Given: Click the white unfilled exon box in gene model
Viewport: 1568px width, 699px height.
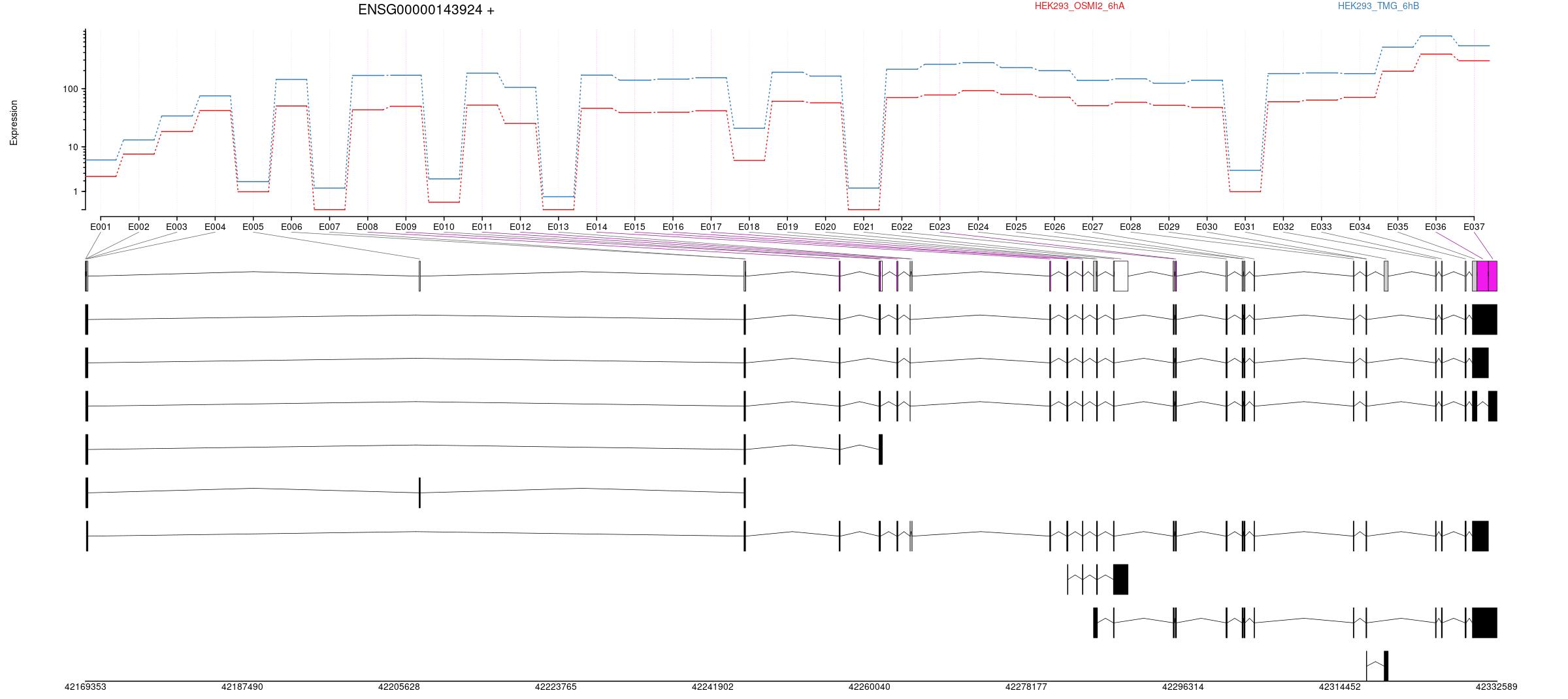Looking at the screenshot, I should (x=1120, y=276).
